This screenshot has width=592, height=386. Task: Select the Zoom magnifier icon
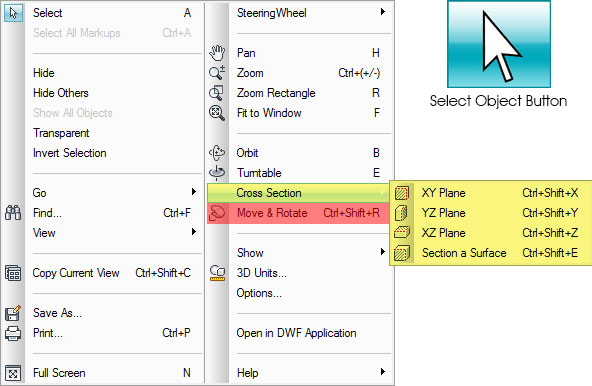[217, 73]
